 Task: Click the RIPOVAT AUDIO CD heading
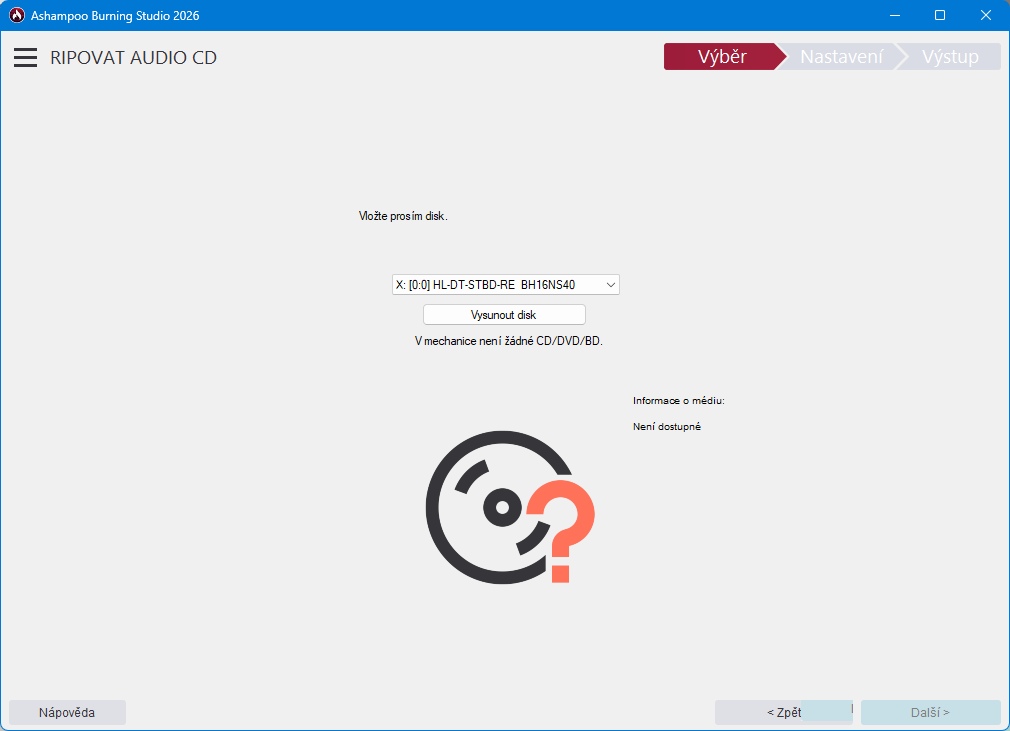[133, 58]
